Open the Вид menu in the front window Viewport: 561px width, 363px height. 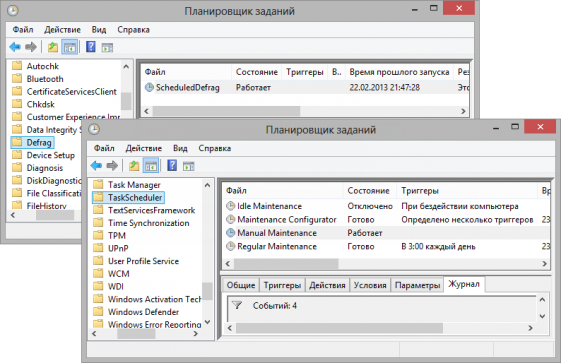pyautogui.click(x=180, y=148)
